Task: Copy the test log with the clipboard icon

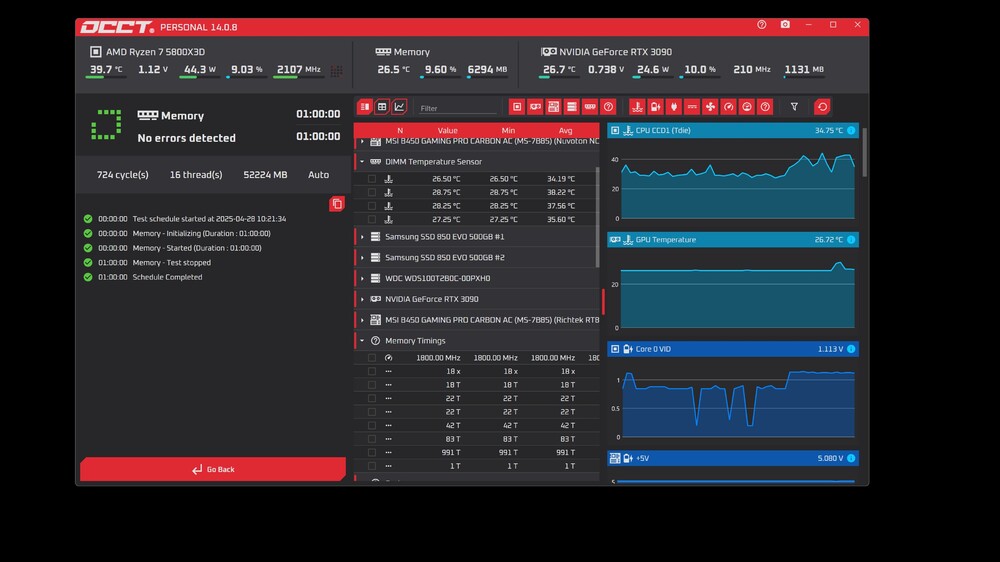Action: pos(337,203)
